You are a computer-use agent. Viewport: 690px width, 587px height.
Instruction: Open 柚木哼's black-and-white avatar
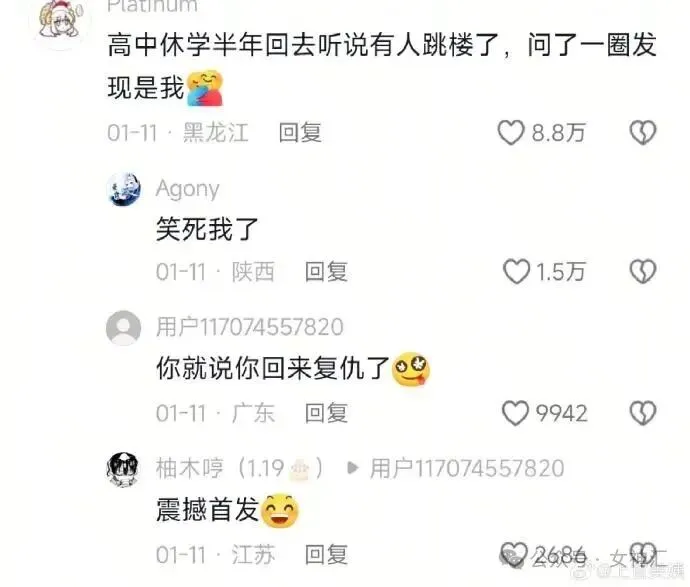[122, 470]
